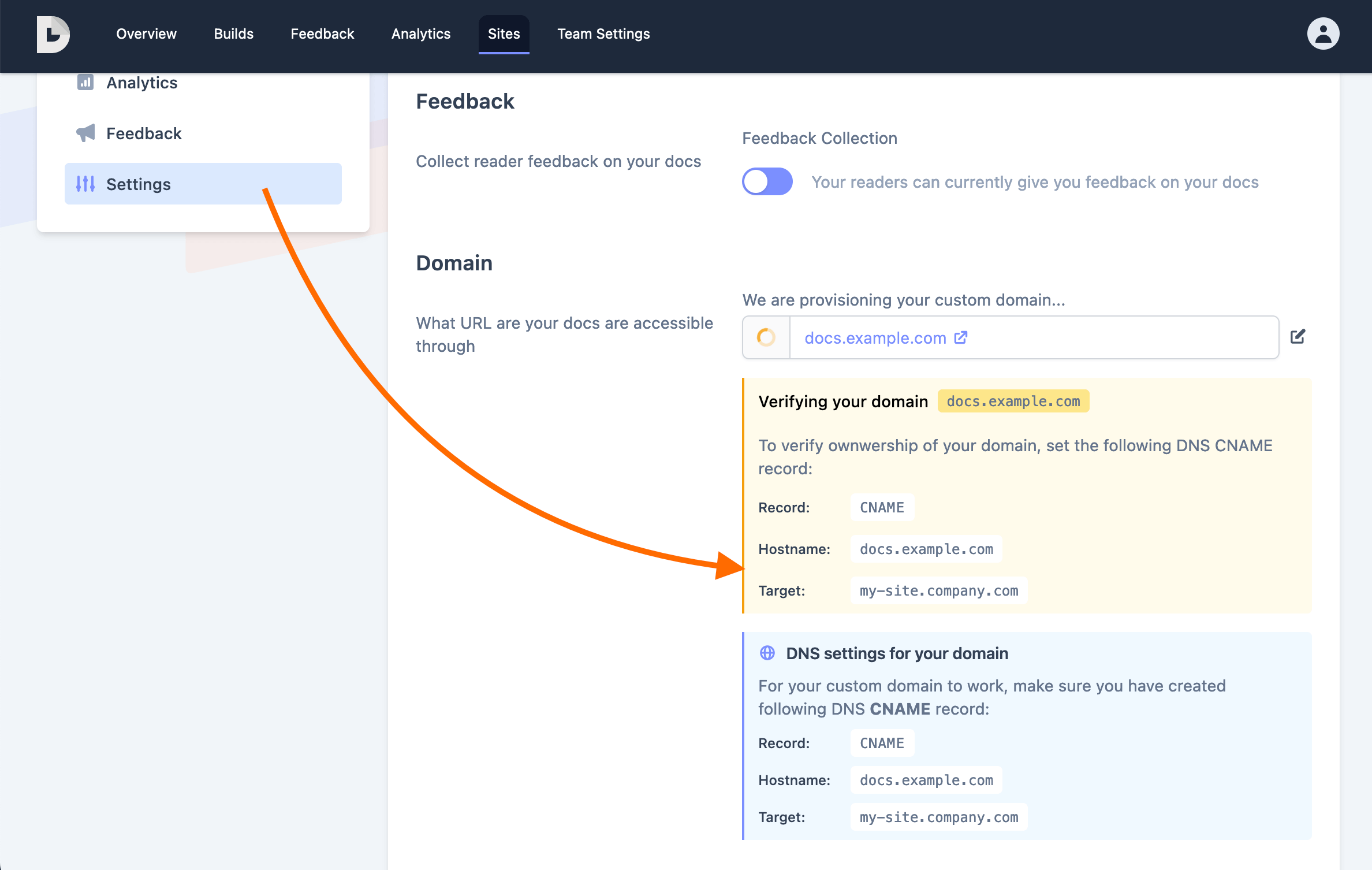
Task: Open Builds in the top navigation
Action: point(233,34)
